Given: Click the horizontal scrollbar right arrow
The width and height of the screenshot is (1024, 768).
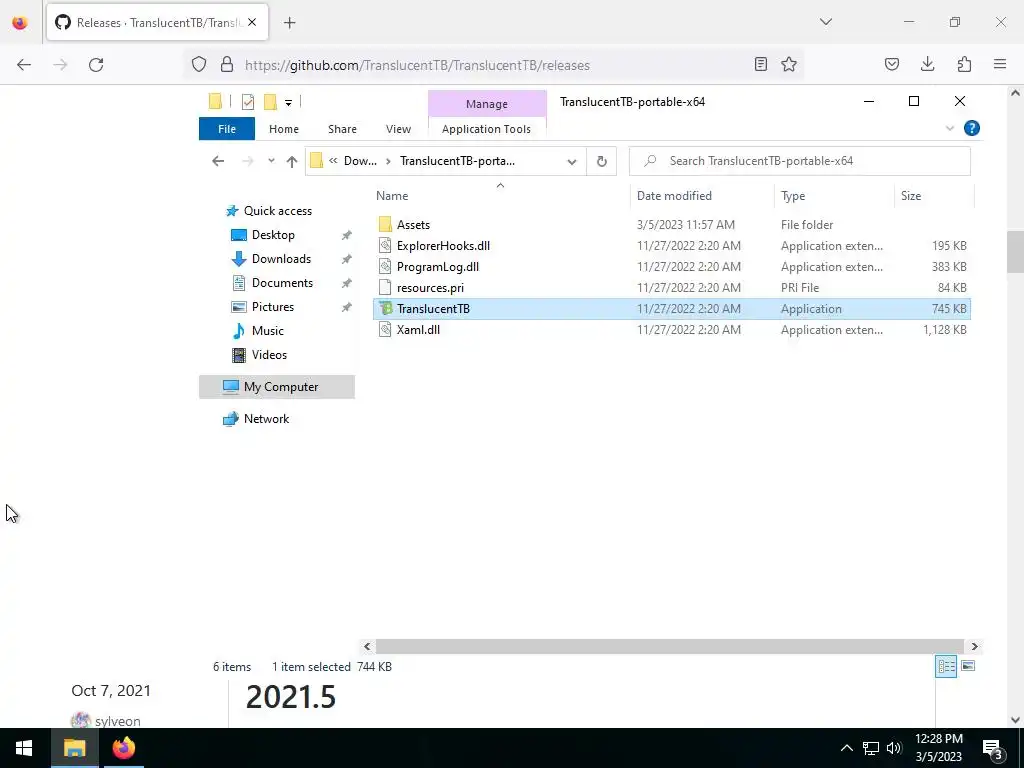Looking at the screenshot, I should (x=974, y=647).
